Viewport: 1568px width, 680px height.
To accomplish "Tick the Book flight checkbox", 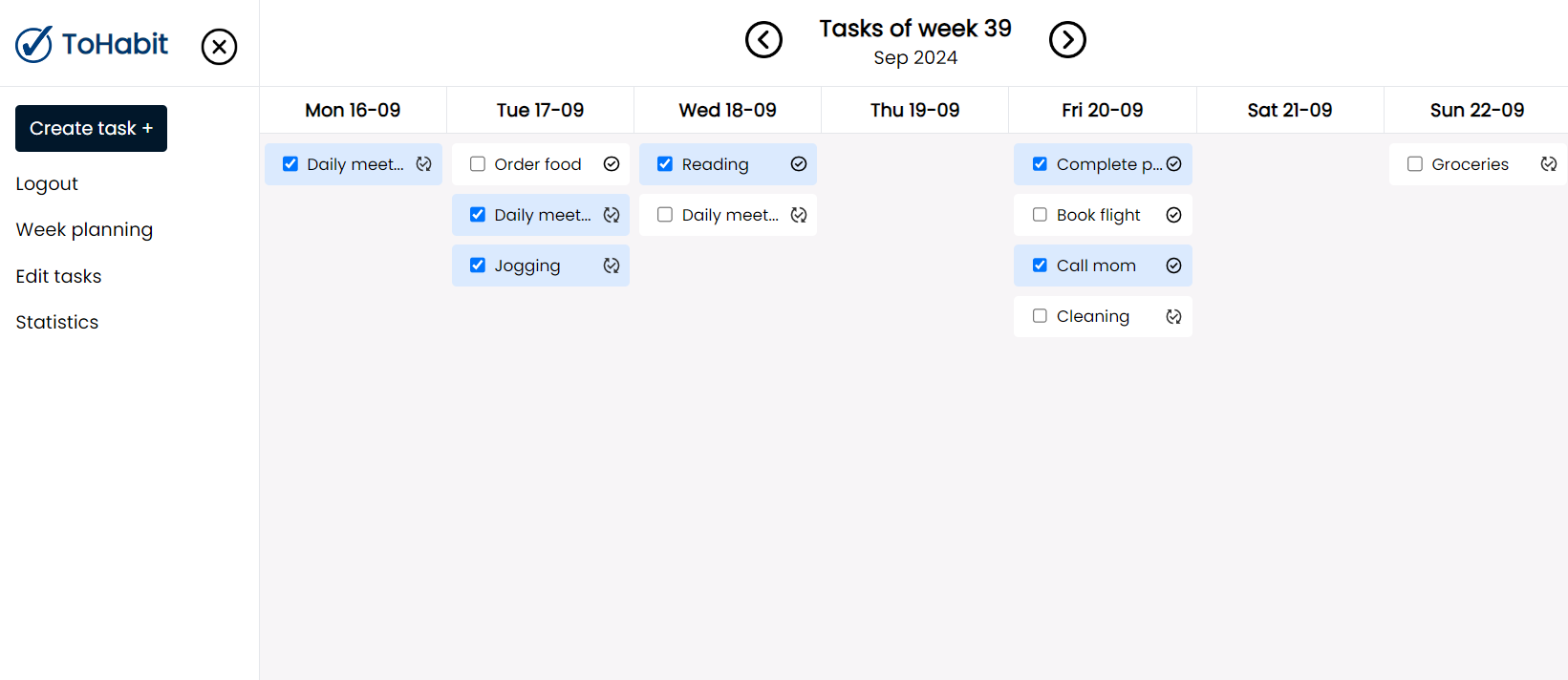I will (1040, 215).
